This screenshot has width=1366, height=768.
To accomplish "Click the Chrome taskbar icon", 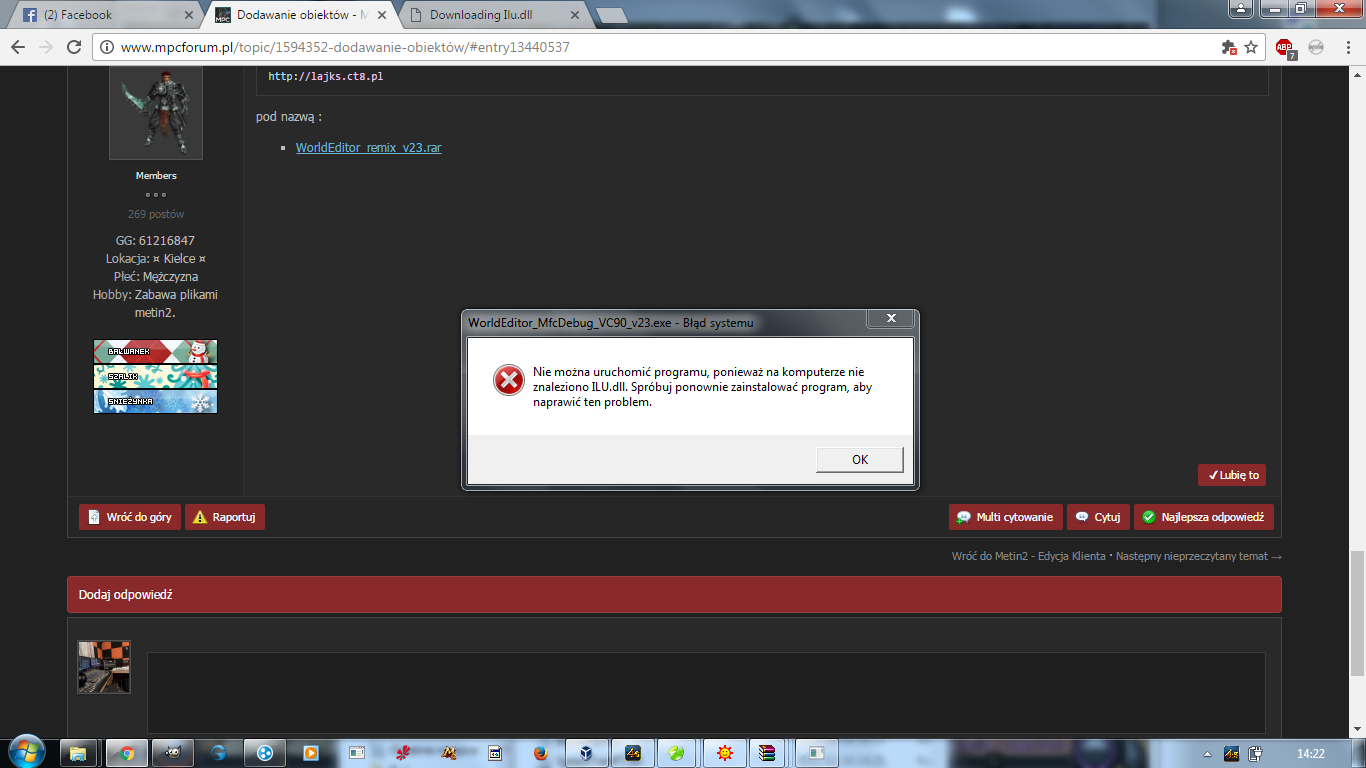I will point(127,752).
